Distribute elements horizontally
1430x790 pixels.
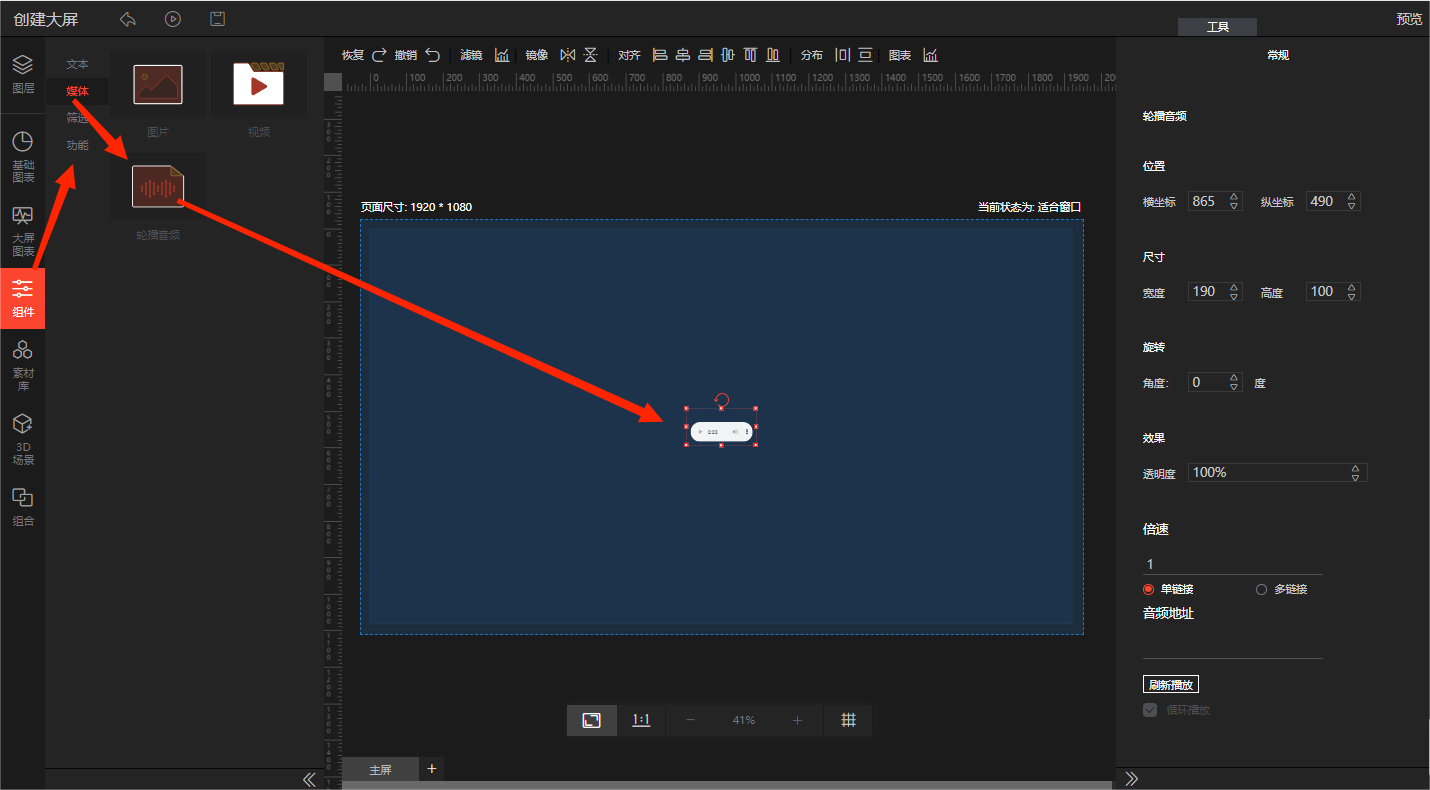click(842, 55)
